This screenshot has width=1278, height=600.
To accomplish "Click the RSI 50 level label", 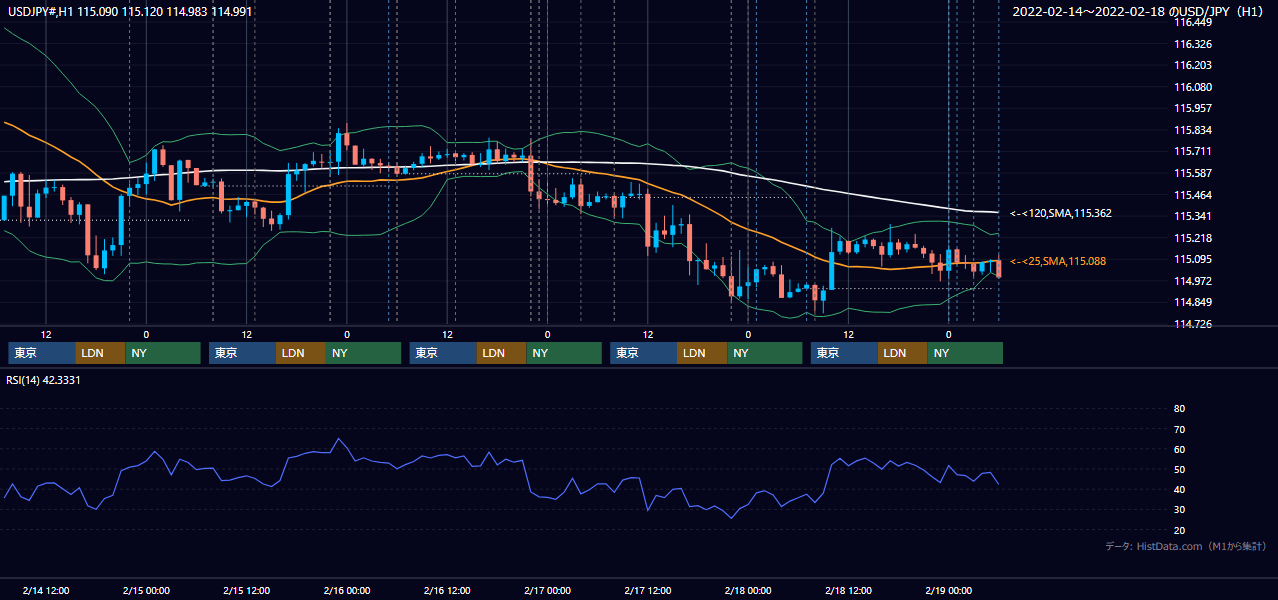I will click(x=1179, y=469).
